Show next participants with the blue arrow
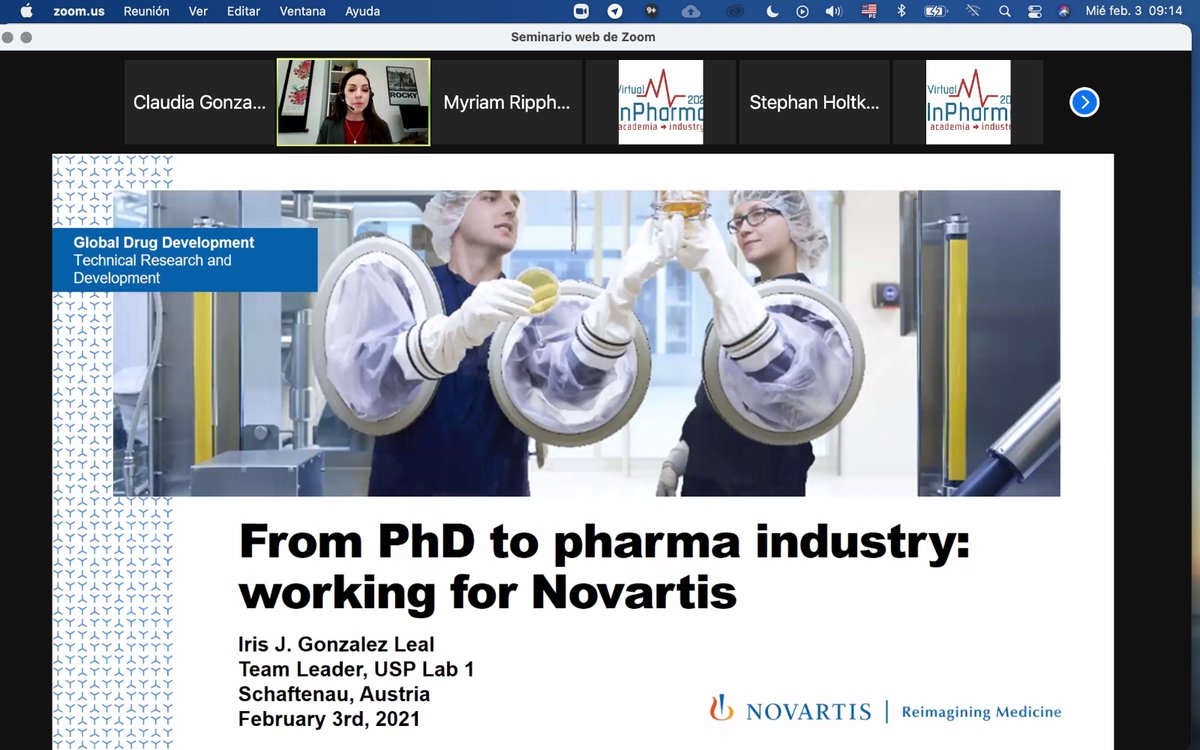 coord(1084,102)
